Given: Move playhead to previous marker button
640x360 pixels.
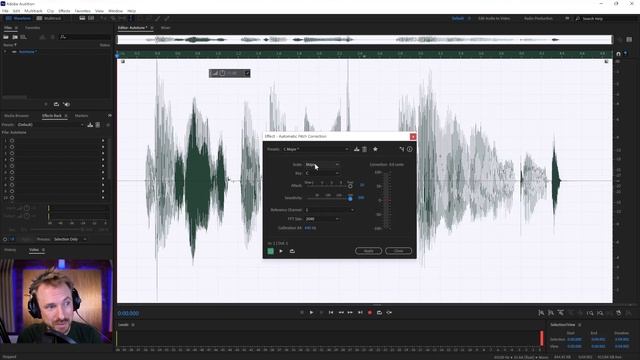Looking at the screenshot, I should 331,313.
